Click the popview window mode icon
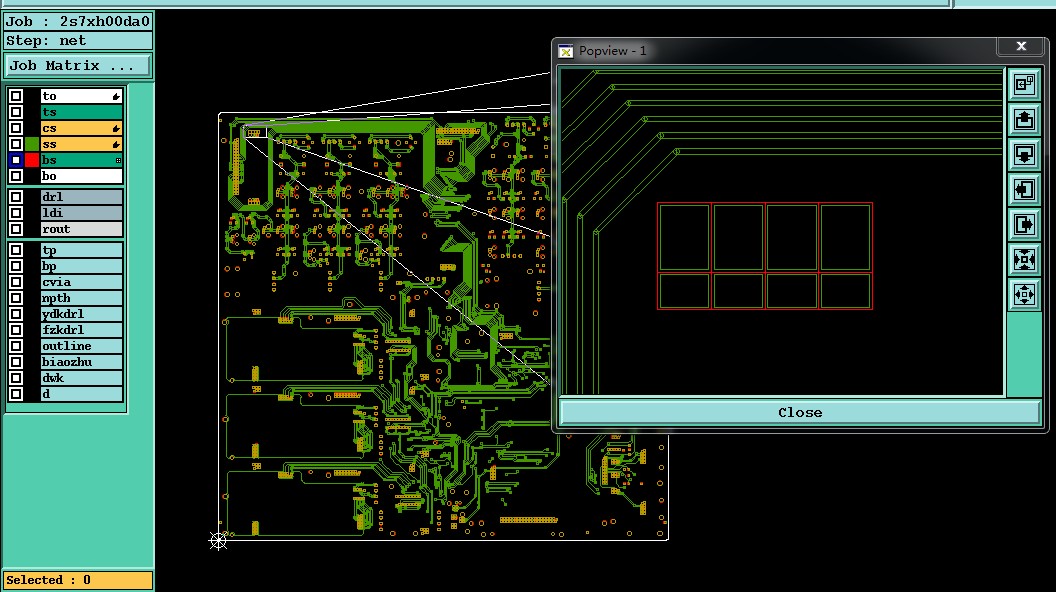Screen dimensions: 1056x592 (x=1024, y=84)
